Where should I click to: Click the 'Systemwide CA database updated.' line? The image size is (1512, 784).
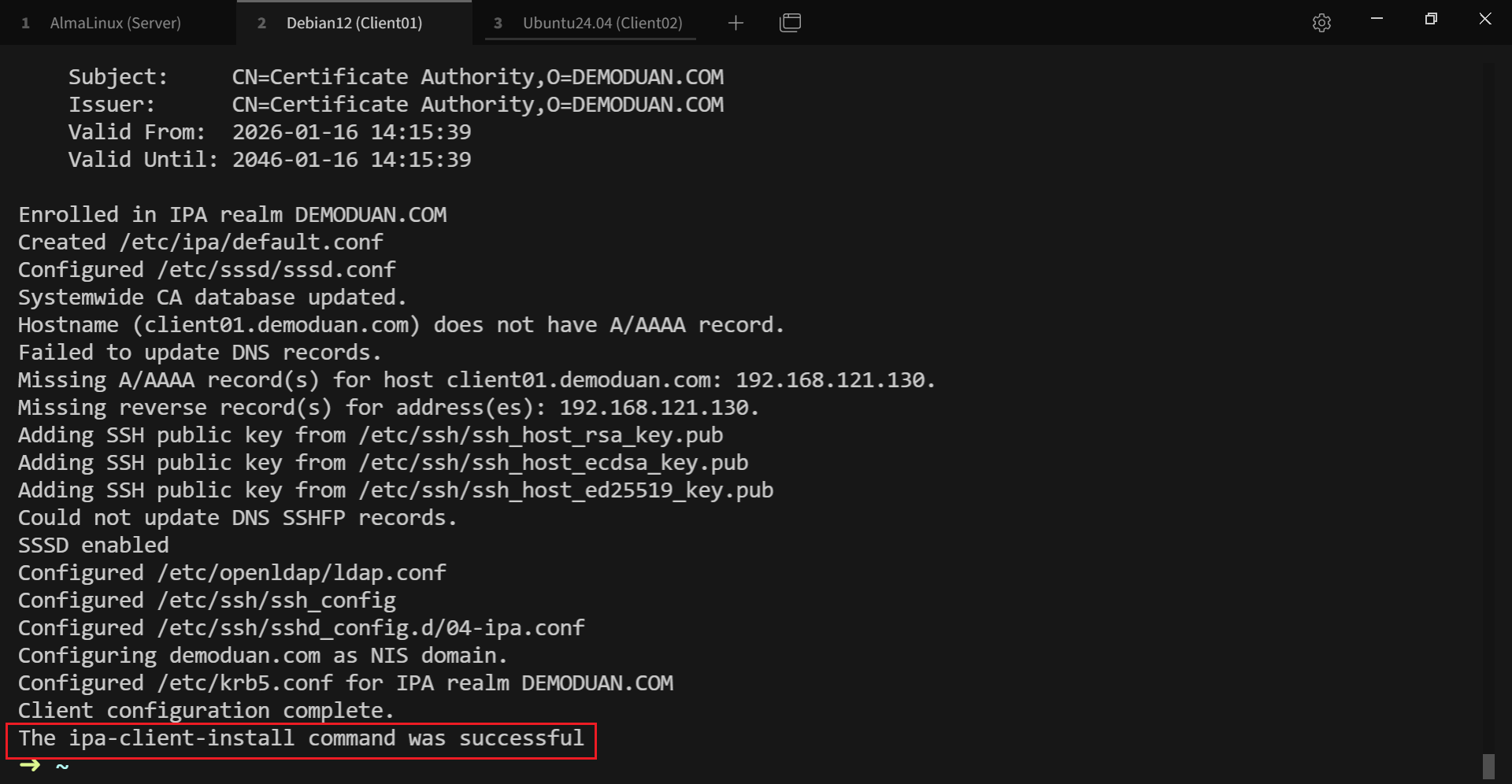click(213, 298)
